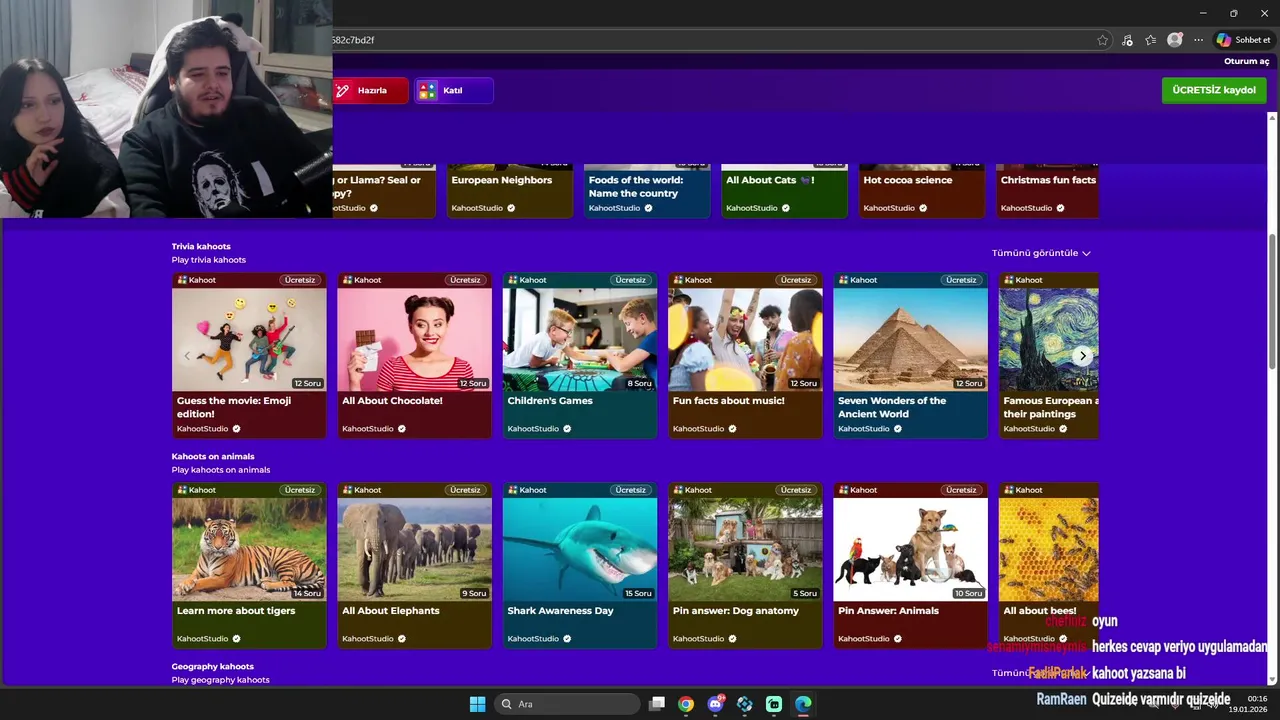Open the browser three-dot settings menu
The height and width of the screenshot is (720, 1280).
tap(1198, 40)
